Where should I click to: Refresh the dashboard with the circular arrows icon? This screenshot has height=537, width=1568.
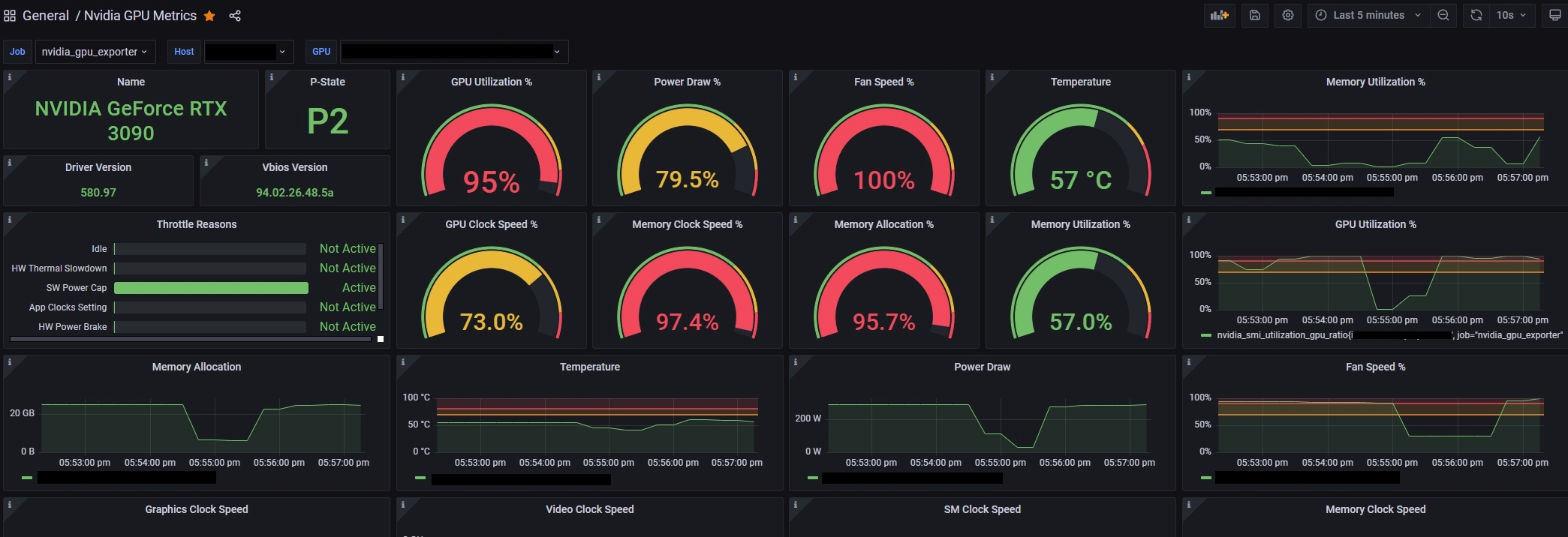tap(1476, 15)
